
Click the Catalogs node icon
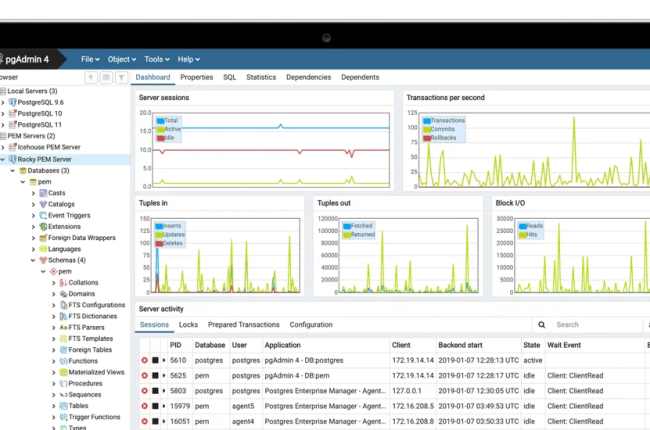coord(43,204)
